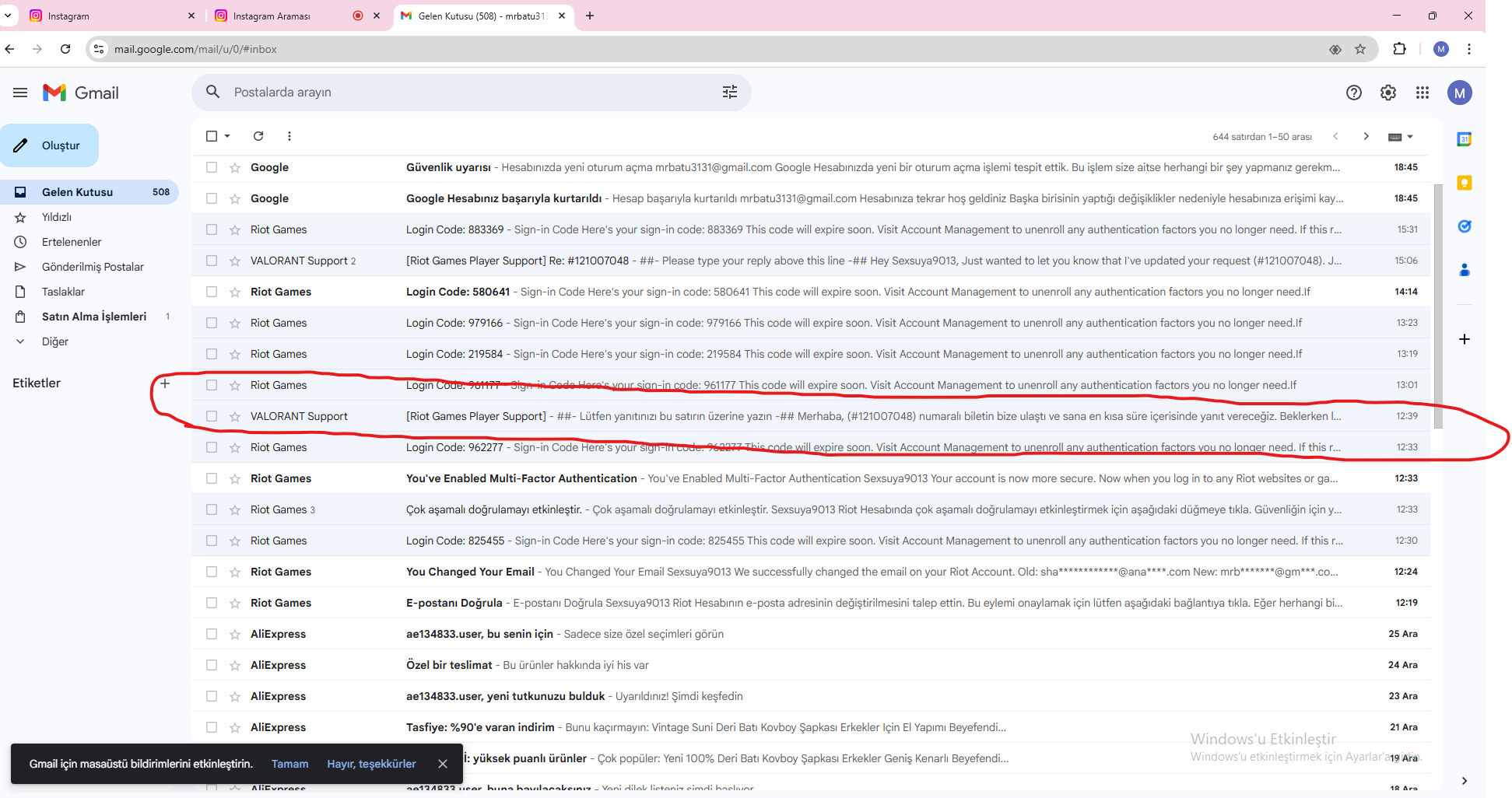This screenshot has height=798, width=1512.
Task: Click the Gmail logo
Action: pyautogui.click(x=81, y=93)
